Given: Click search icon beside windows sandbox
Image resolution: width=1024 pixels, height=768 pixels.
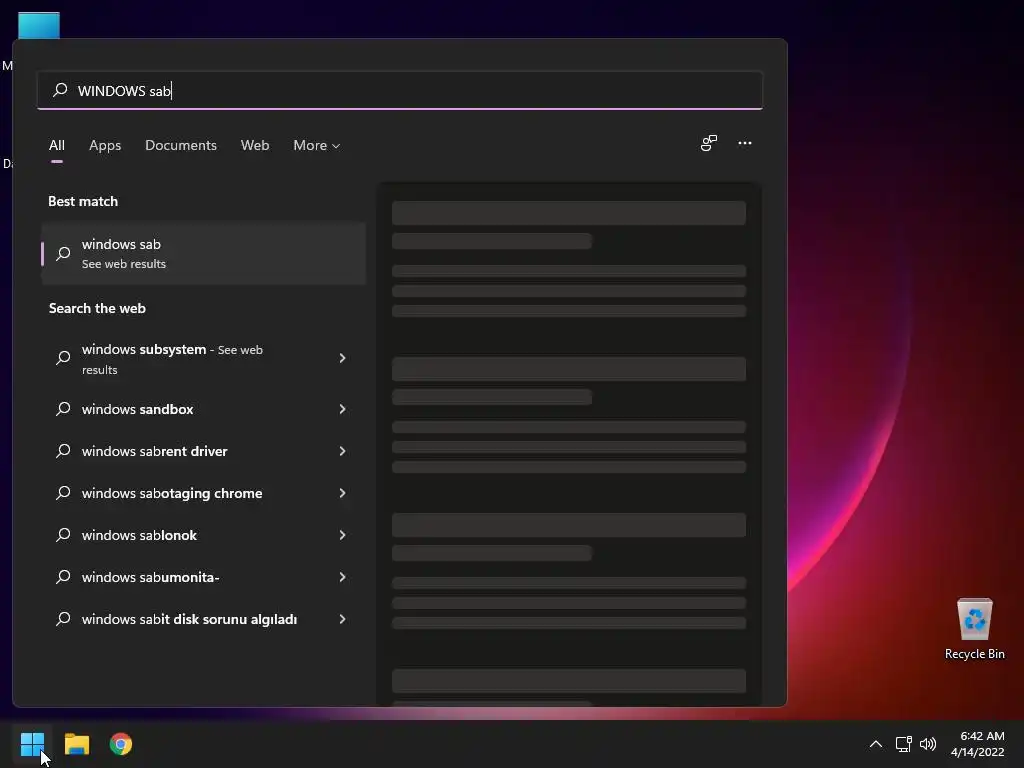Looking at the screenshot, I should point(63,409).
